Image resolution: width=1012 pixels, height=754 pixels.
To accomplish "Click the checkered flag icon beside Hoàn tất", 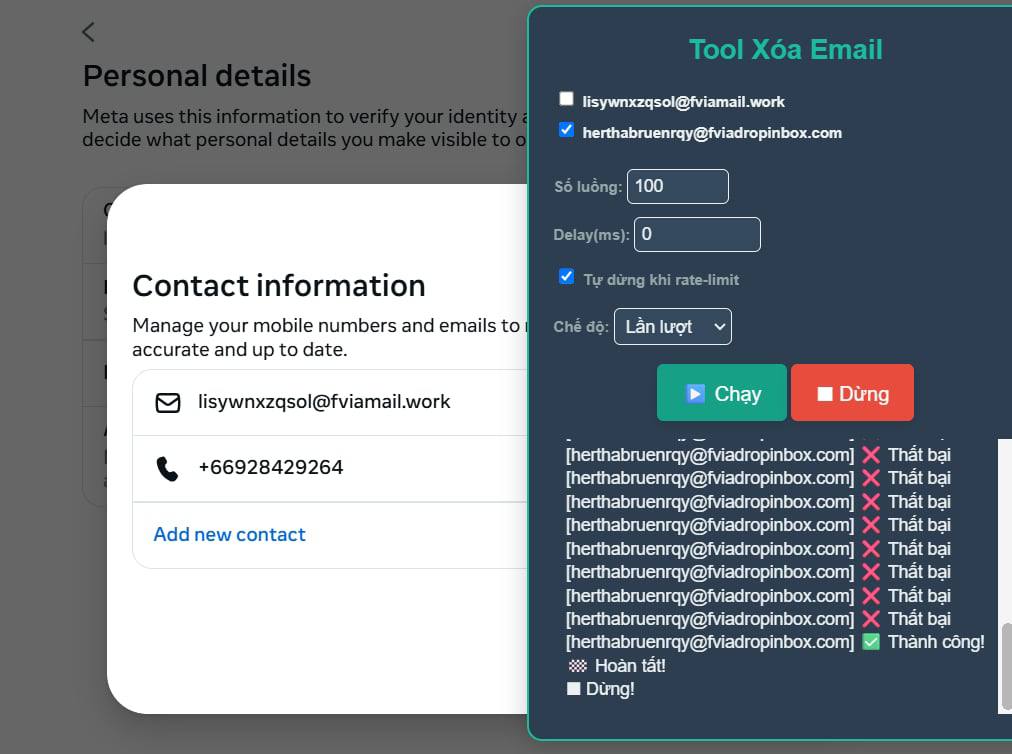I will [577, 666].
